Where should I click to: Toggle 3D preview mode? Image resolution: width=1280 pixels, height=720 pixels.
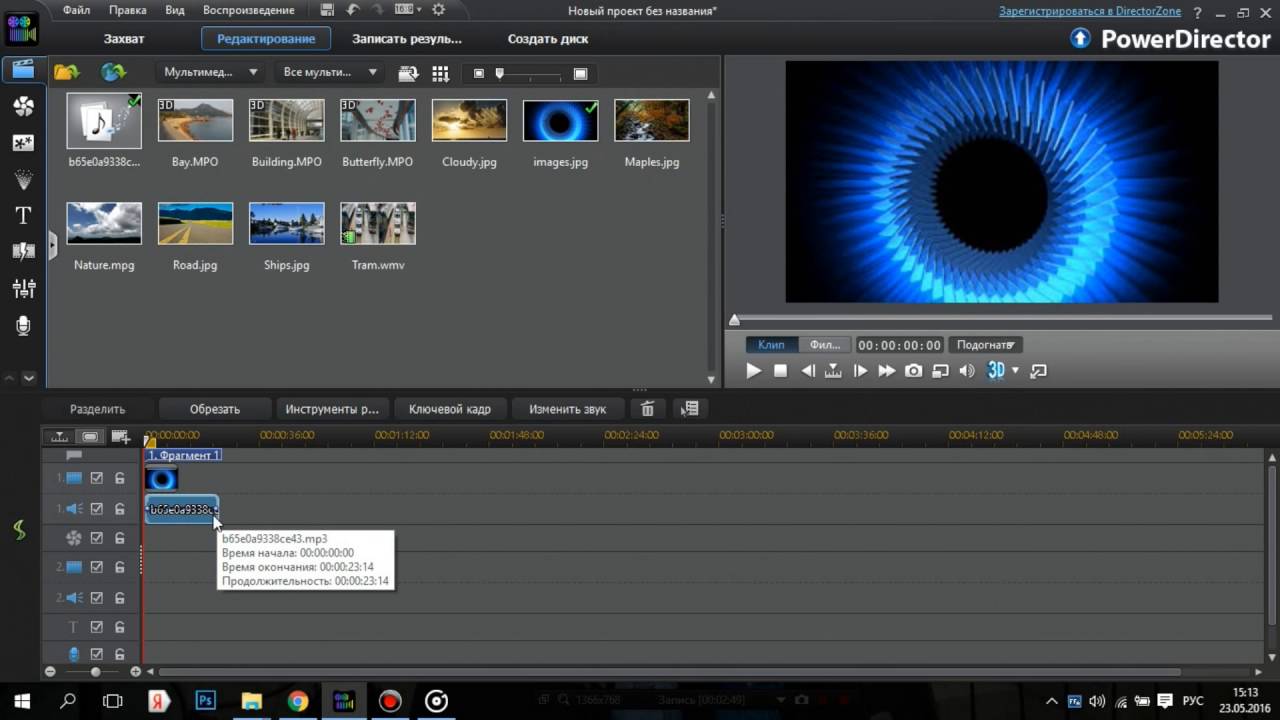pyautogui.click(x=996, y=370)
